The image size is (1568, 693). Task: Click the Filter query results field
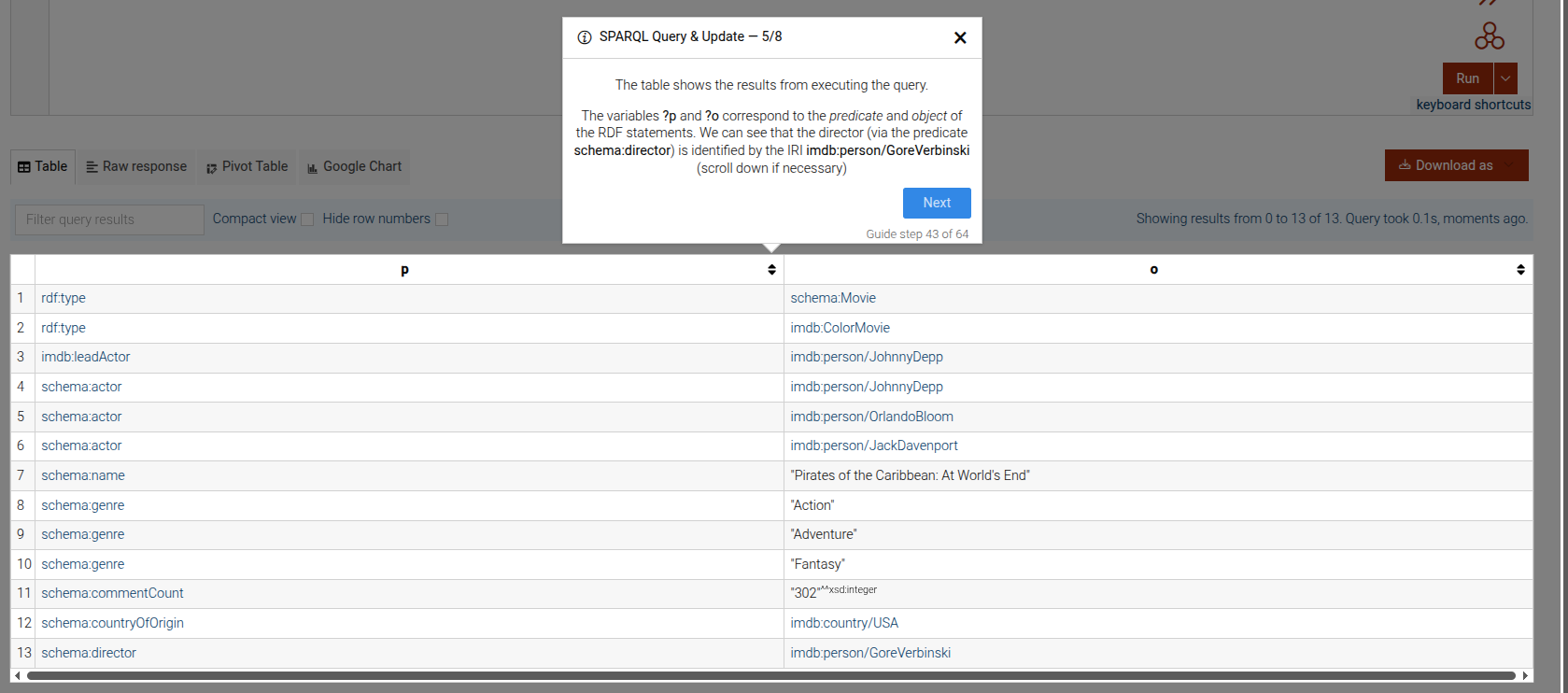(109, 219)
